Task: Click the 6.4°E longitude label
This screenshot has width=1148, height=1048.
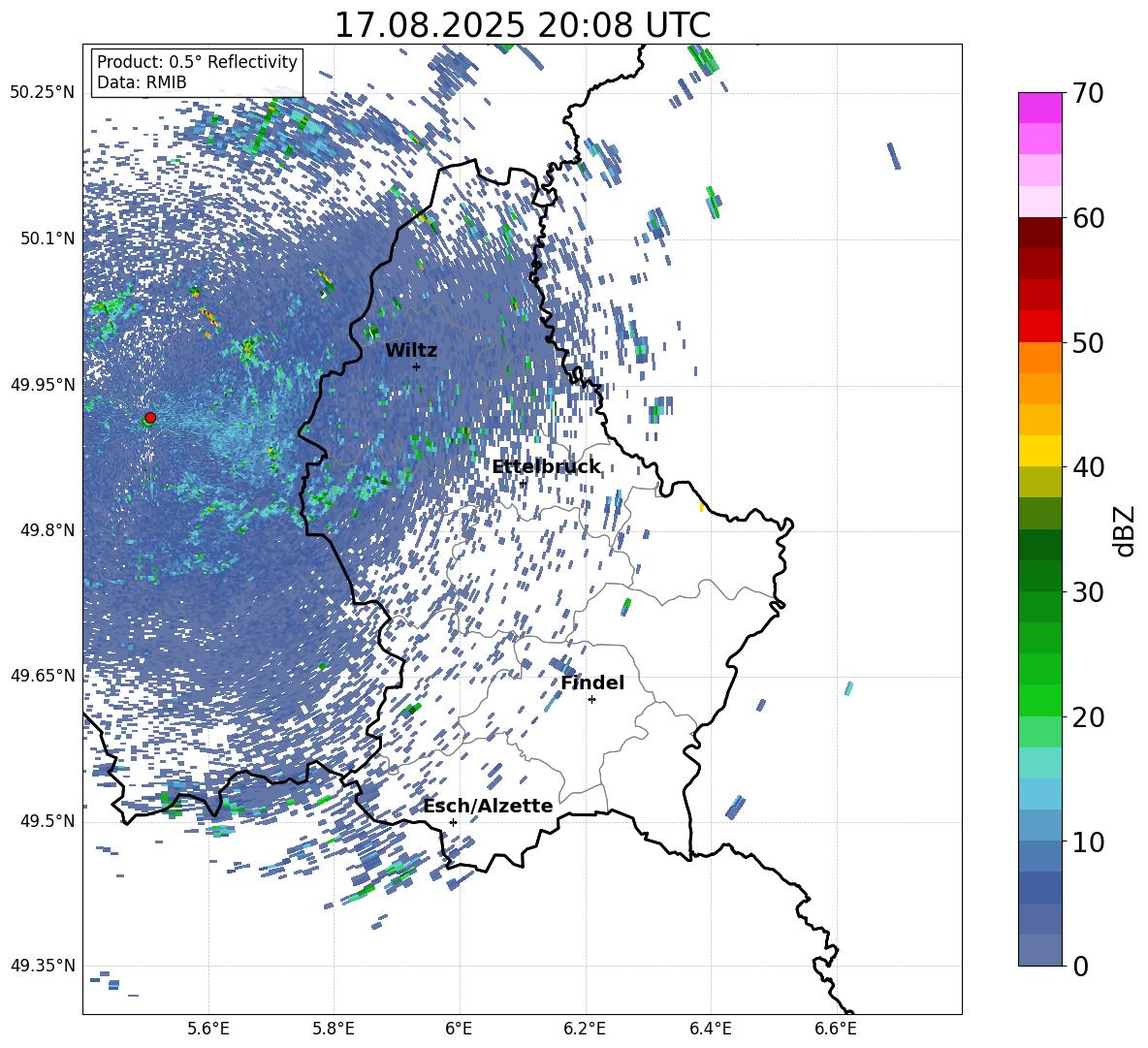Action: click(x=710, y=1029)
